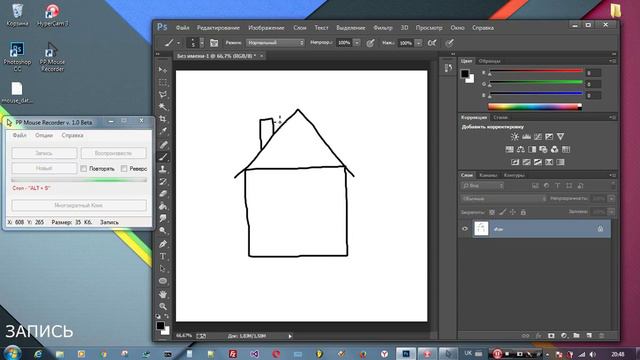Open the tool preset picker arrow
Viewport: 640px width, 360px height.
coord(178,43)
